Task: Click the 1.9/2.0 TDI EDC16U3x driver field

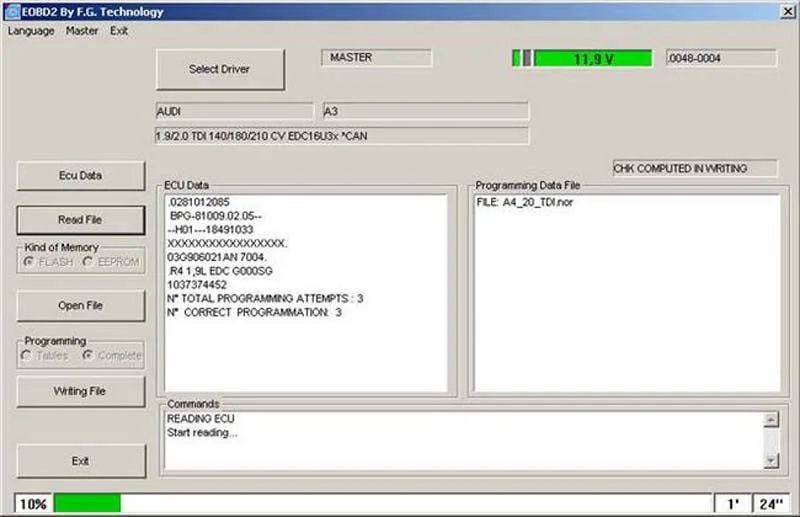Action: [x=342, y=136]
